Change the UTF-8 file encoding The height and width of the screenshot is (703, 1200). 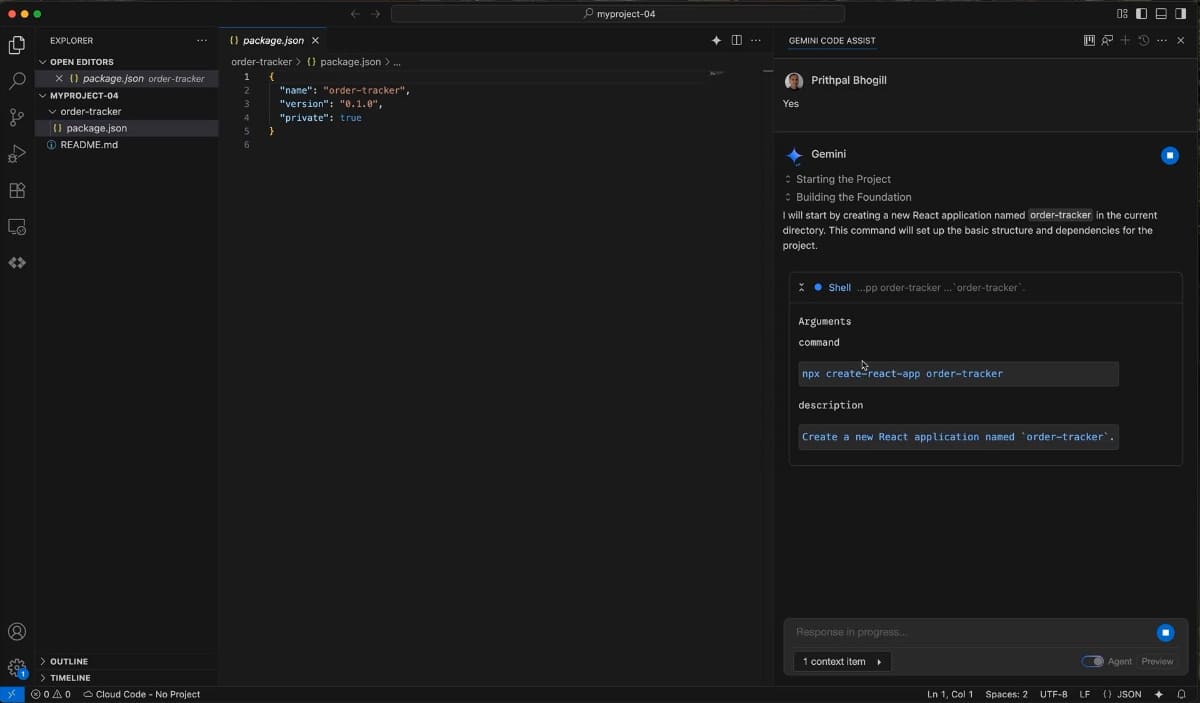pyautogui.click(x=1053, y=694)
